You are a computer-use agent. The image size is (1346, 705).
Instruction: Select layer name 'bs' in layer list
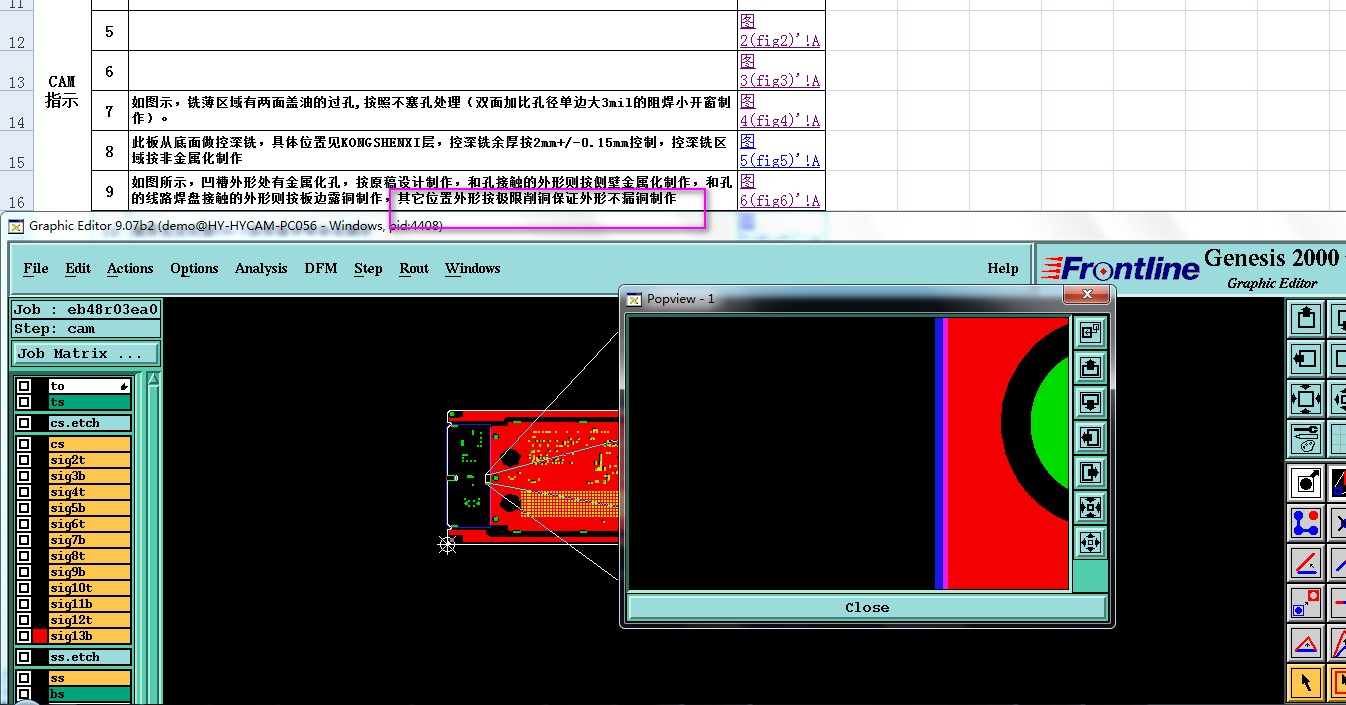pos(89,694)
